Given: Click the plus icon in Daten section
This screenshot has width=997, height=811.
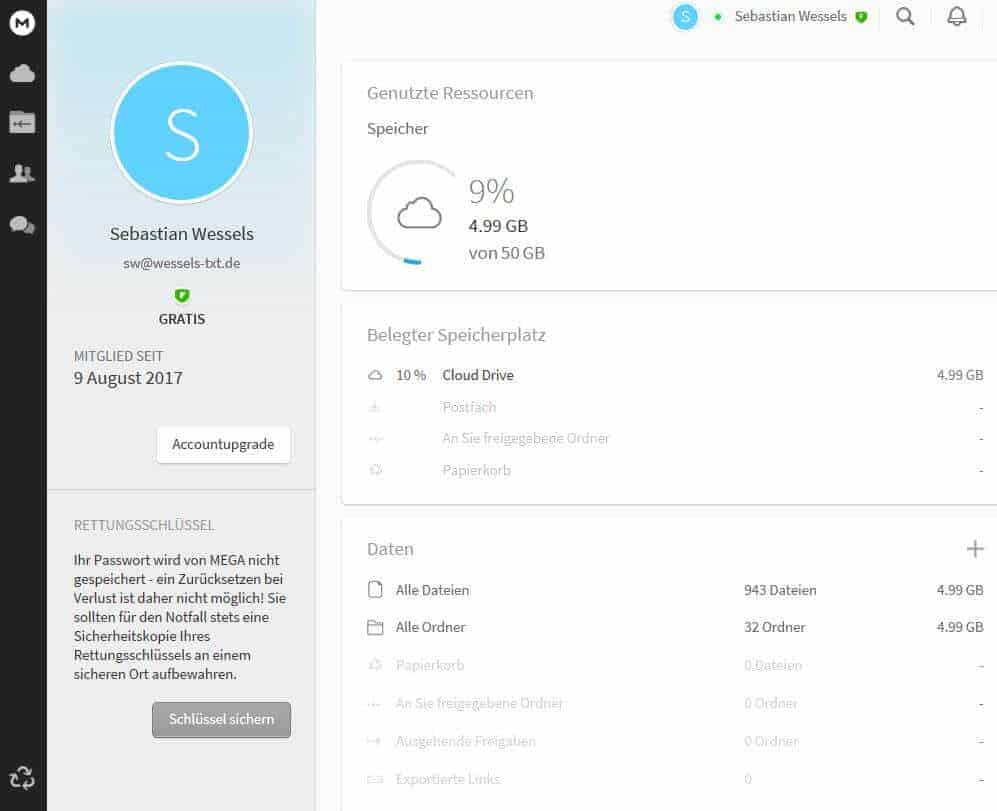Looking at the screenshot, I should [x=975, y=548].
